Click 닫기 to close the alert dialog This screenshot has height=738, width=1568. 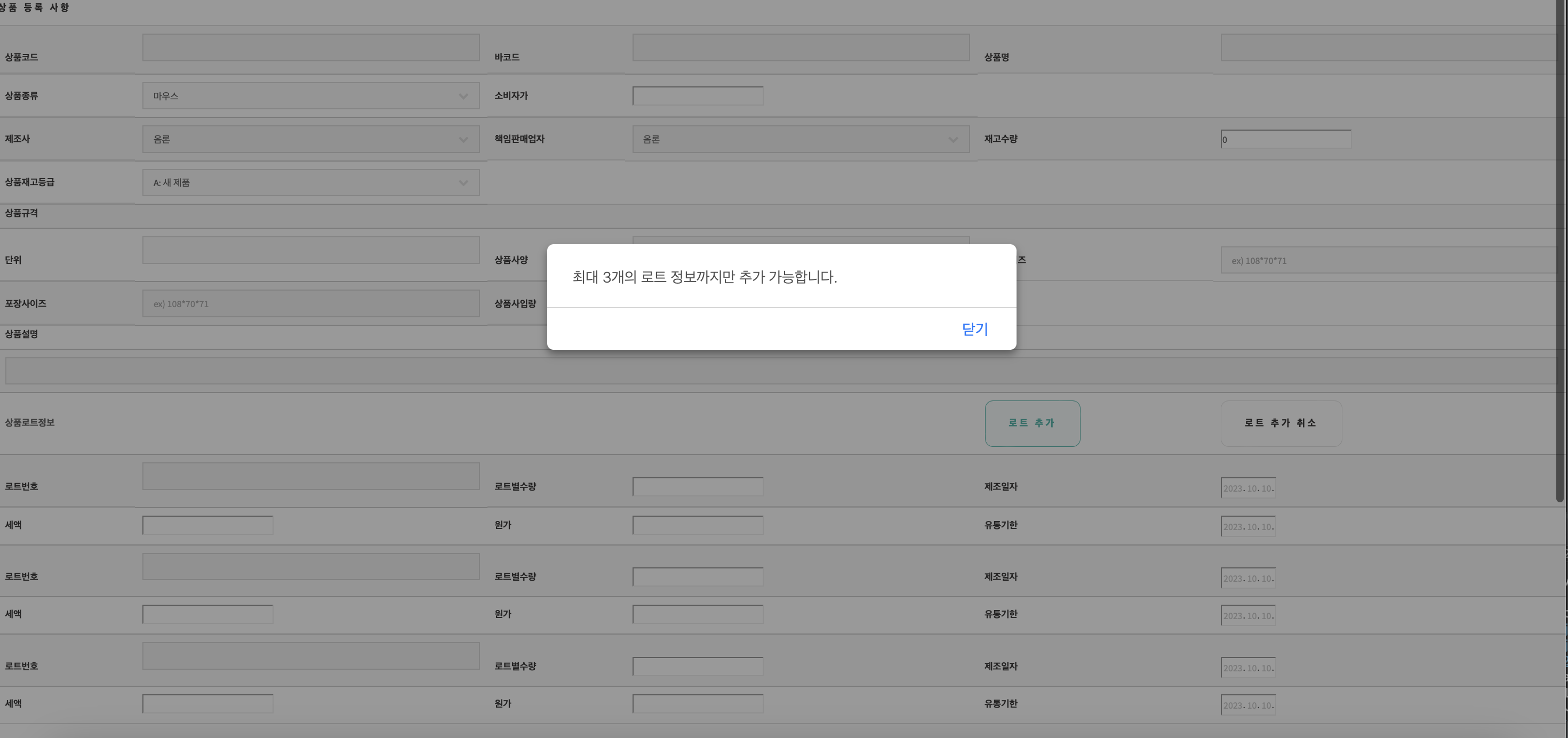(974, 329)
